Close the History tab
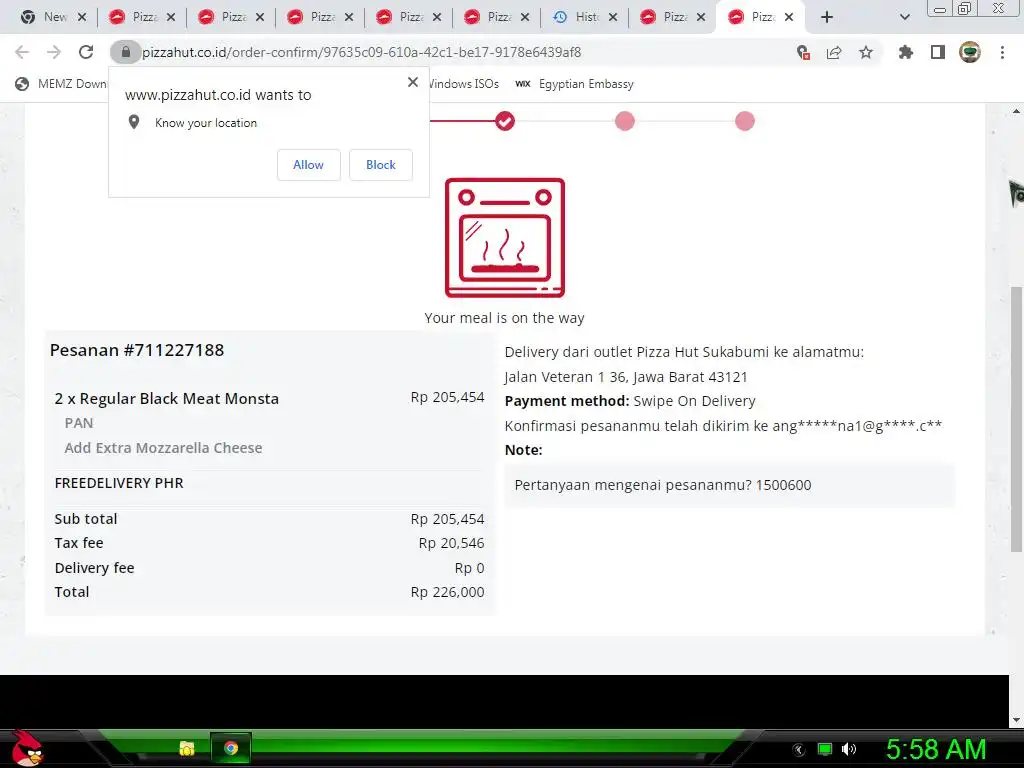The width and height of the screenshot is (1024, 768). pos(613,18)
